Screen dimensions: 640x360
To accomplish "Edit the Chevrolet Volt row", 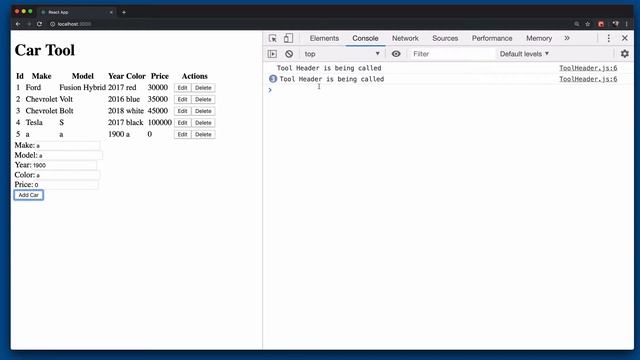I will click(x=182, y=100).
